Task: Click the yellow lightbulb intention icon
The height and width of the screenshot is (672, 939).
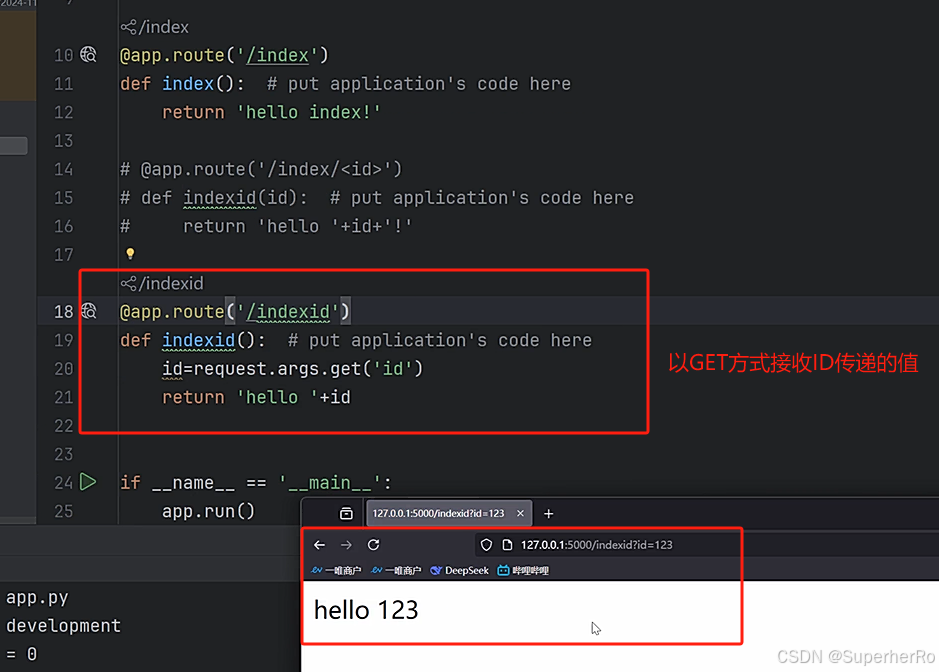Action: [x=130, y=254]
